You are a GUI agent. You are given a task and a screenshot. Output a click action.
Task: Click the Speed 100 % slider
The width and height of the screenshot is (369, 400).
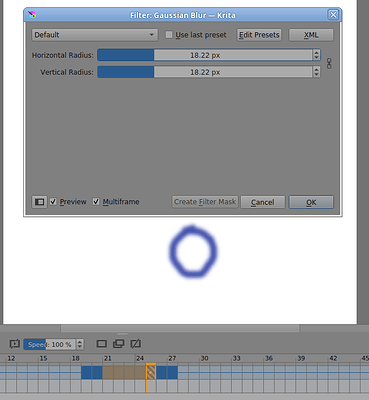[x=50, y=344]
